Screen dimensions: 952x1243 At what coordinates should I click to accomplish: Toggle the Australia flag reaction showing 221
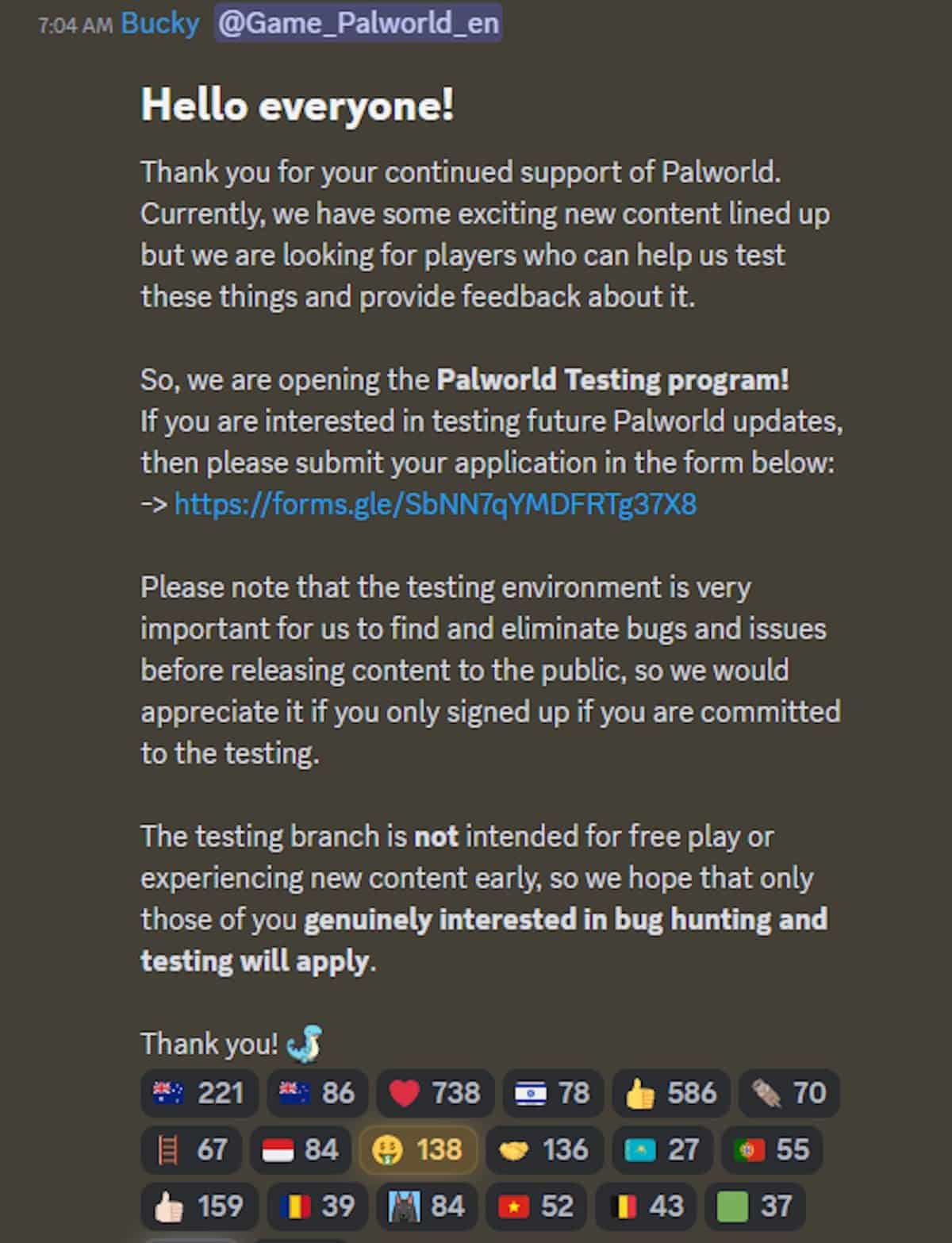coord(198,1093)
